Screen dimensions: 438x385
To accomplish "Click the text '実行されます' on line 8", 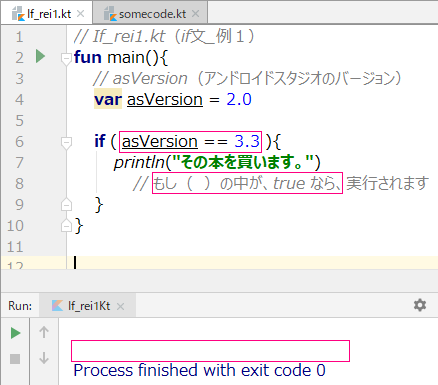I will [x=387, y=183].
